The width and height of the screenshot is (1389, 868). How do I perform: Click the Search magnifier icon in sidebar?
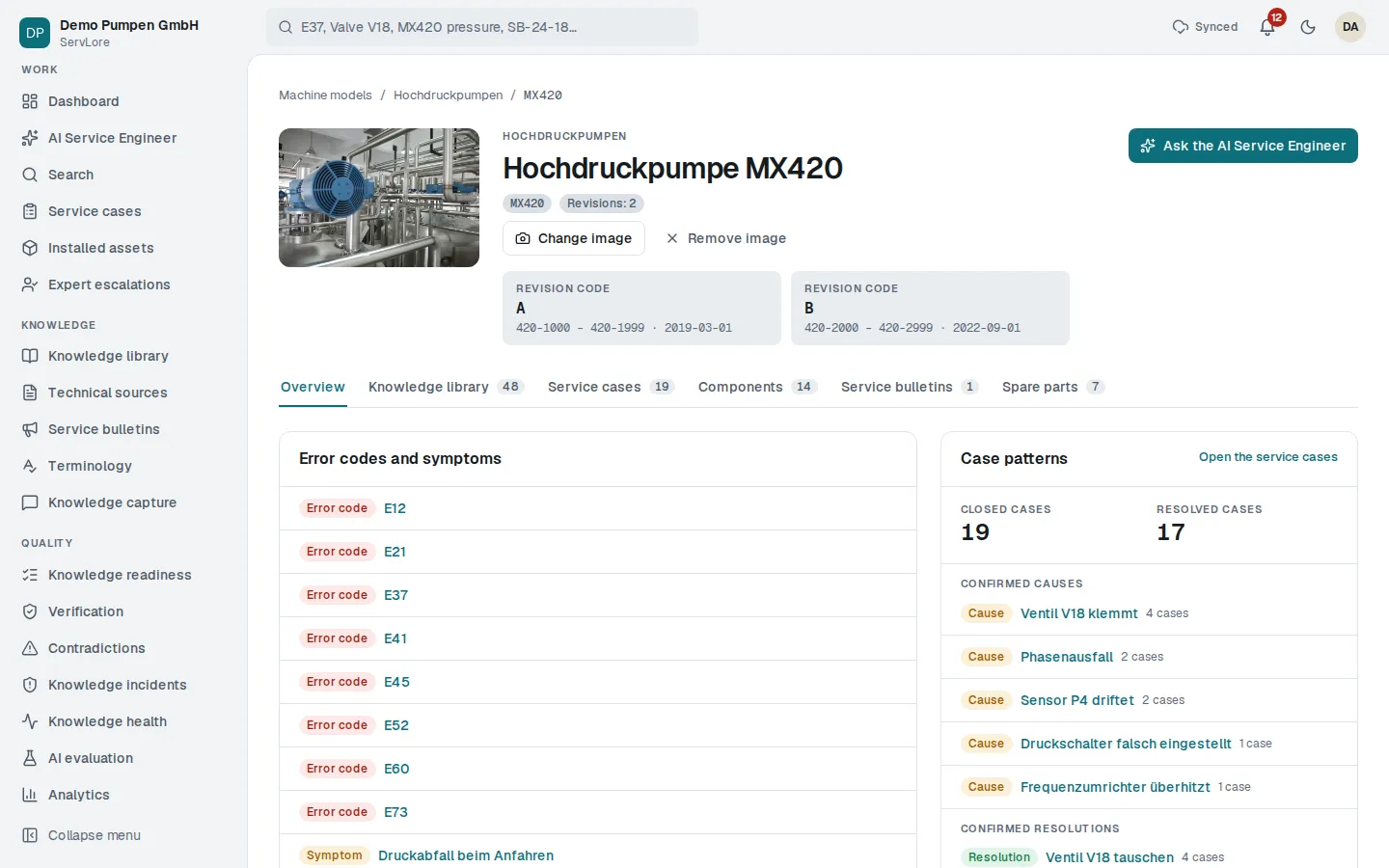30,175
